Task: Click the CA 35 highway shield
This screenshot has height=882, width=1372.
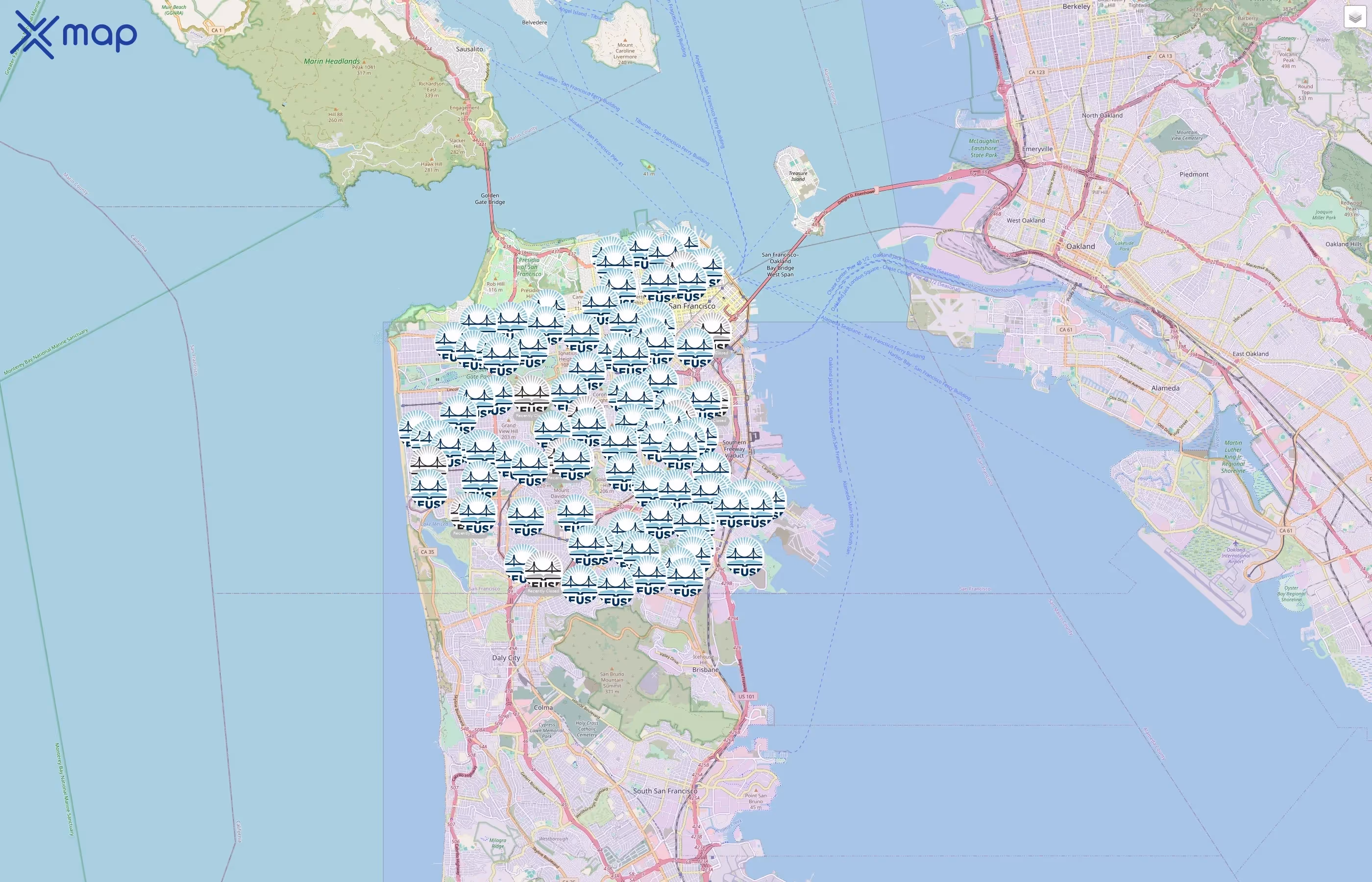Action: 428,552
